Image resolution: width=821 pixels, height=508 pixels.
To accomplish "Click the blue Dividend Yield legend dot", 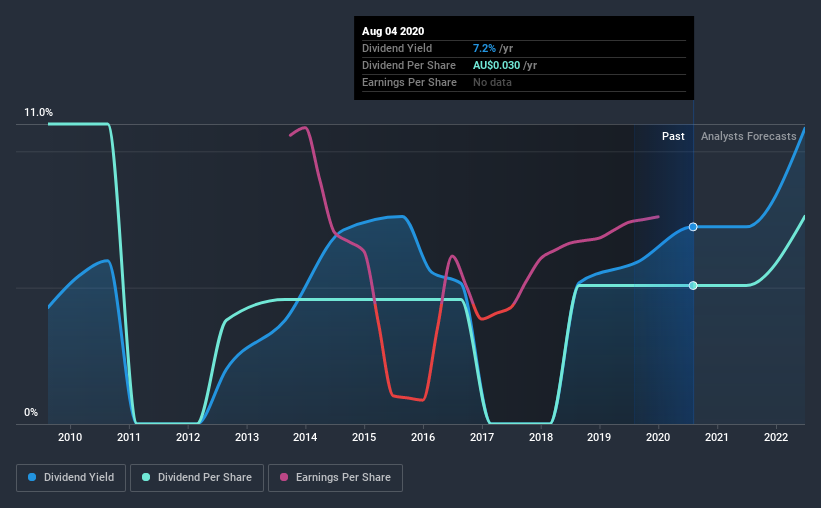I will click(x=32, y=477).
